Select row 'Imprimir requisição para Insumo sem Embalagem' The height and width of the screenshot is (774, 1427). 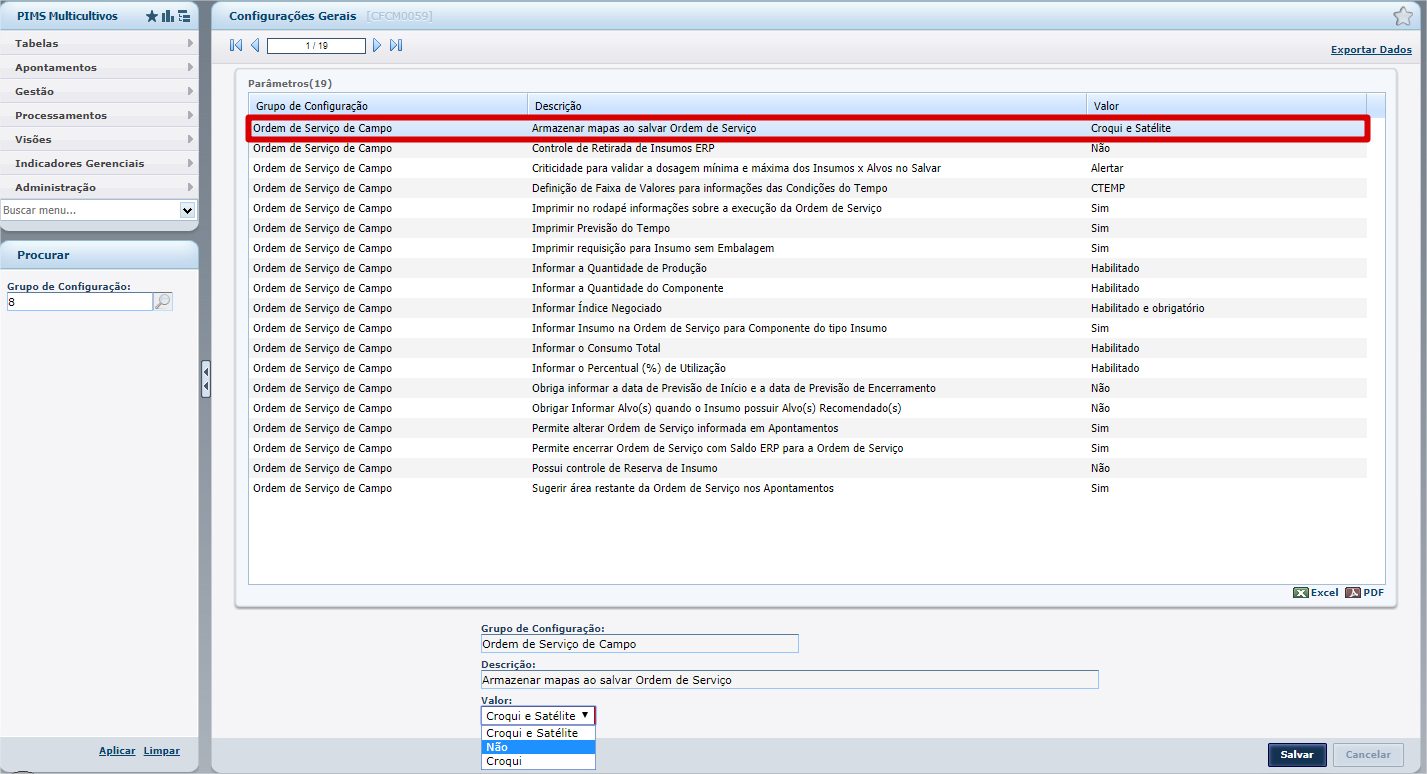[x=807, y=248]
